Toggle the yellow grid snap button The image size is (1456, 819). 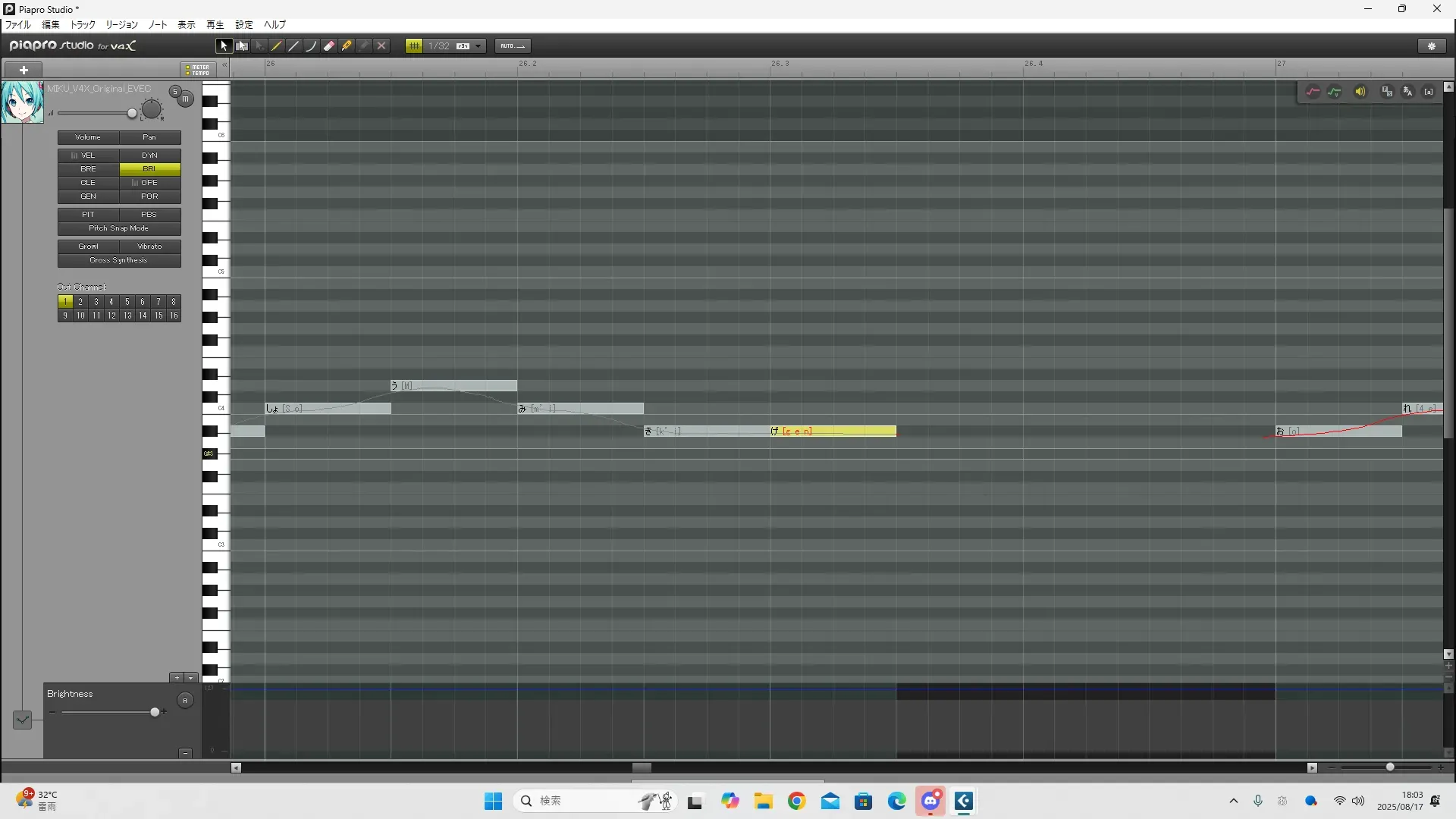[414, 46]
